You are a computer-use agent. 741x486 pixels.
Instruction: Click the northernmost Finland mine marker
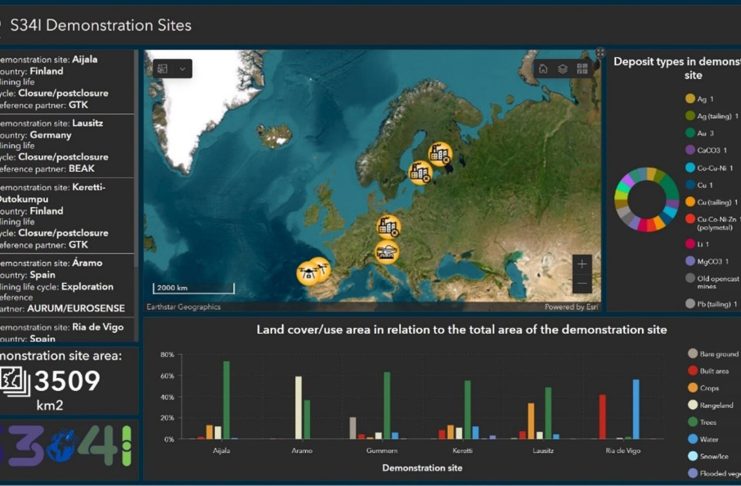pos(439,154)
